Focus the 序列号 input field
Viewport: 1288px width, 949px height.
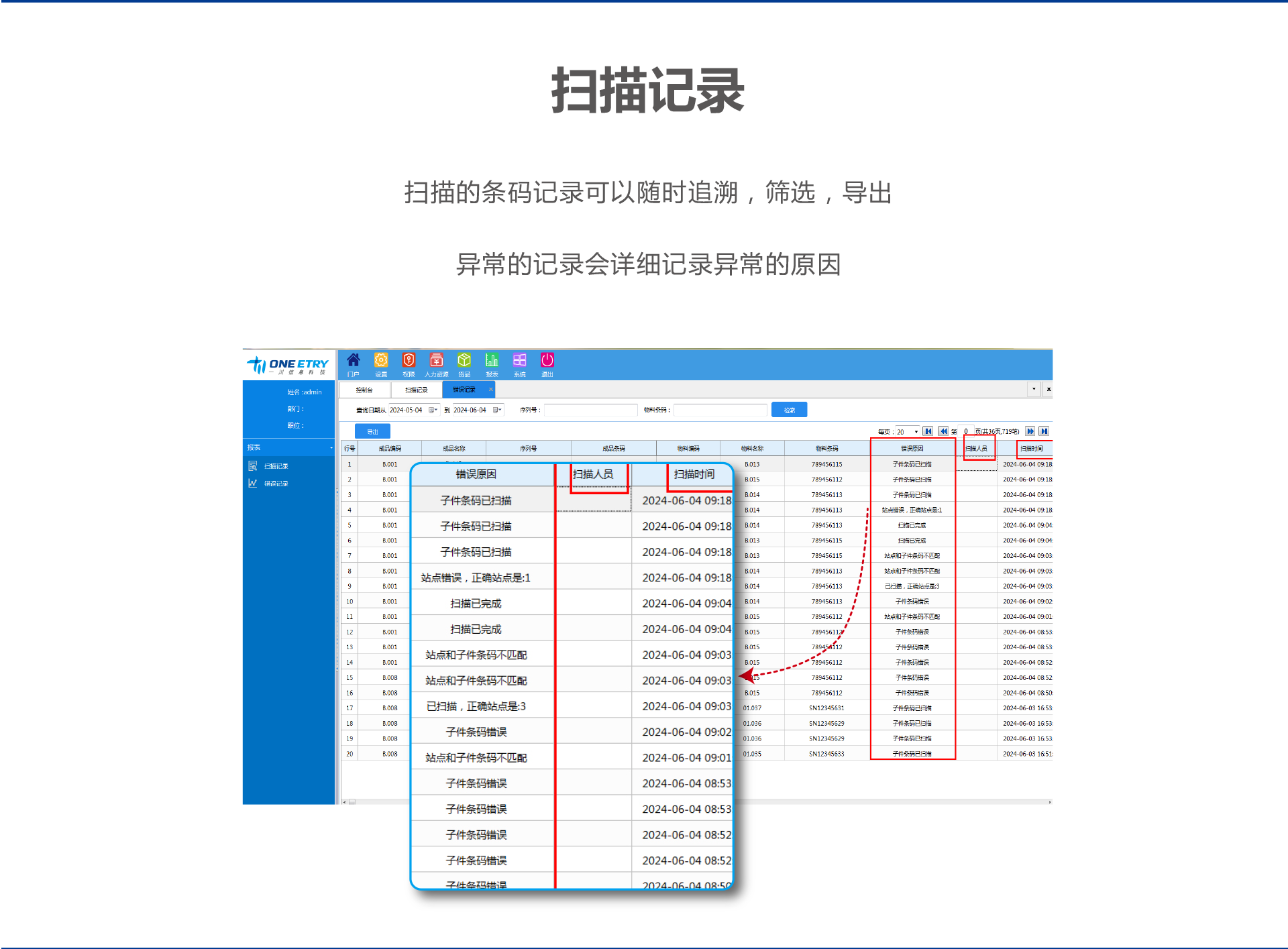(590, 410)
